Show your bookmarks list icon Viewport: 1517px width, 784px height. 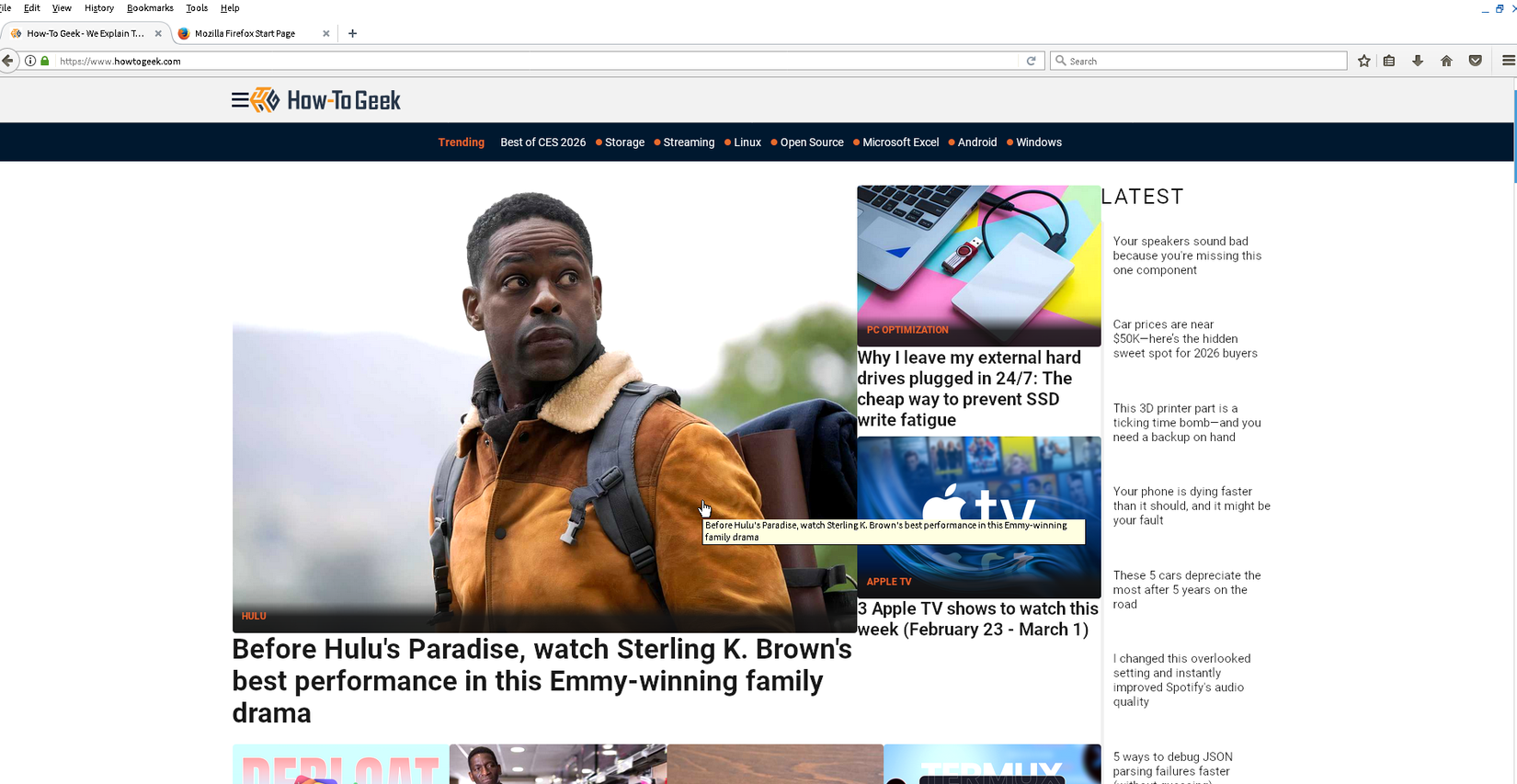tap(1389, 61)
